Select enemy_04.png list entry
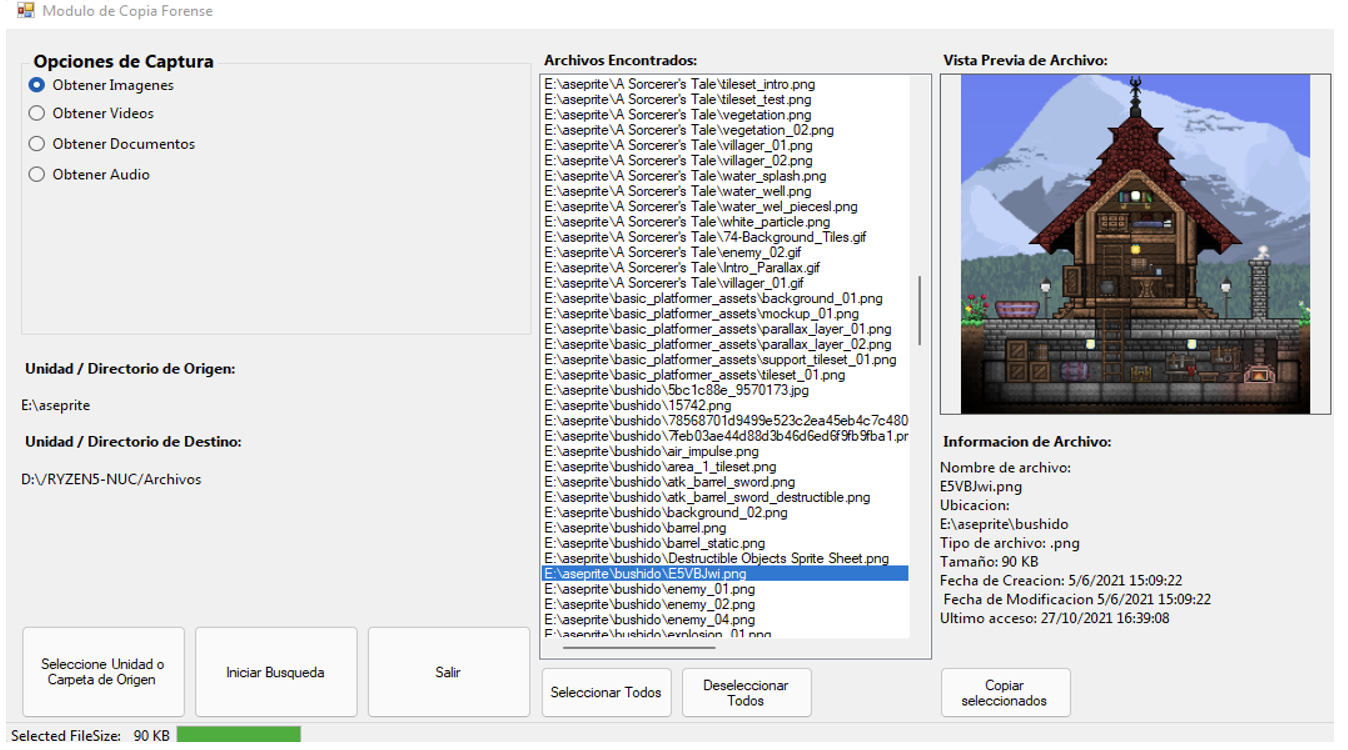The width and height of the screenshot is (1348, 750). (725, 620)
